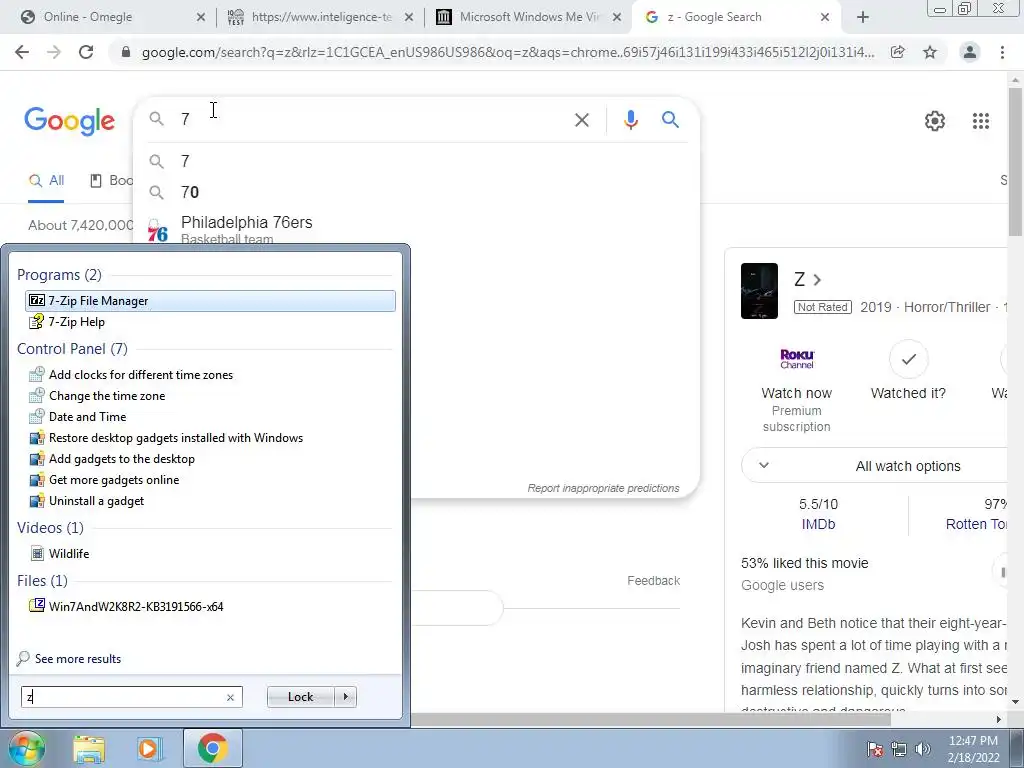The image size is (1024, 768).
Task: Open volume speaker icon in tray
Action: (922, 749)
